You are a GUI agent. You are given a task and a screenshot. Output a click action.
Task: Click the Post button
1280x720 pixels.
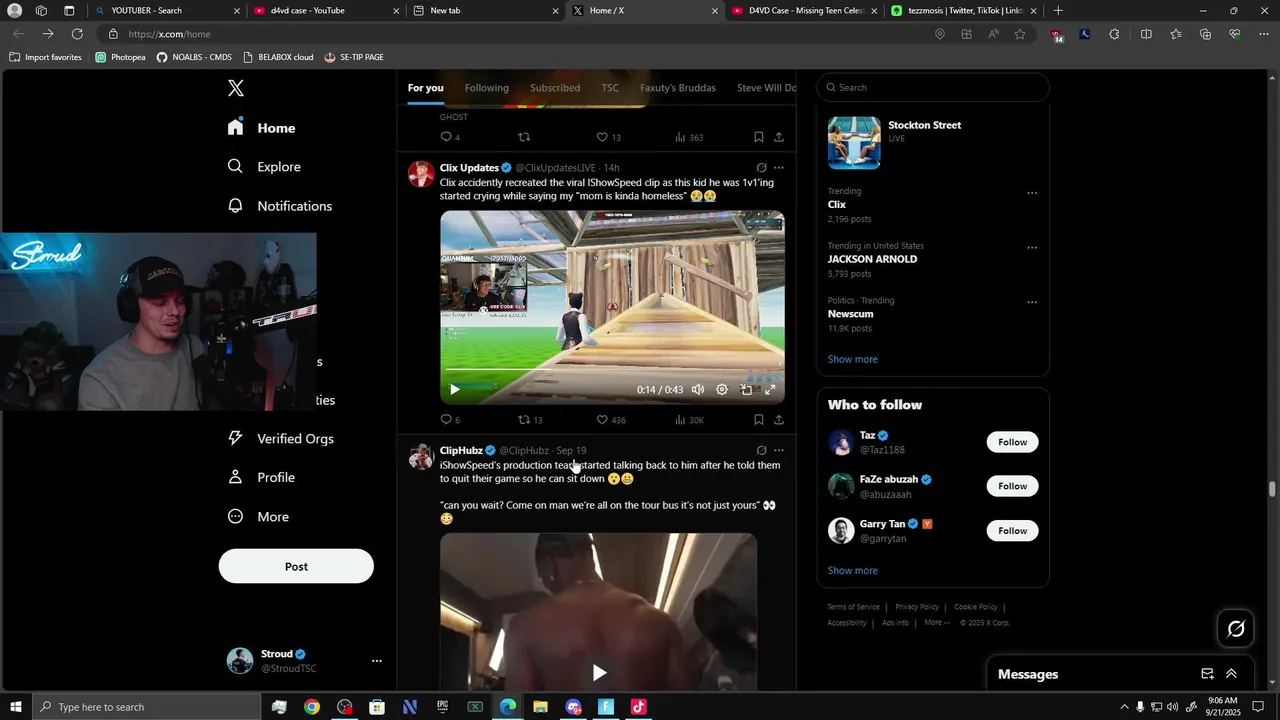(296, 566)
